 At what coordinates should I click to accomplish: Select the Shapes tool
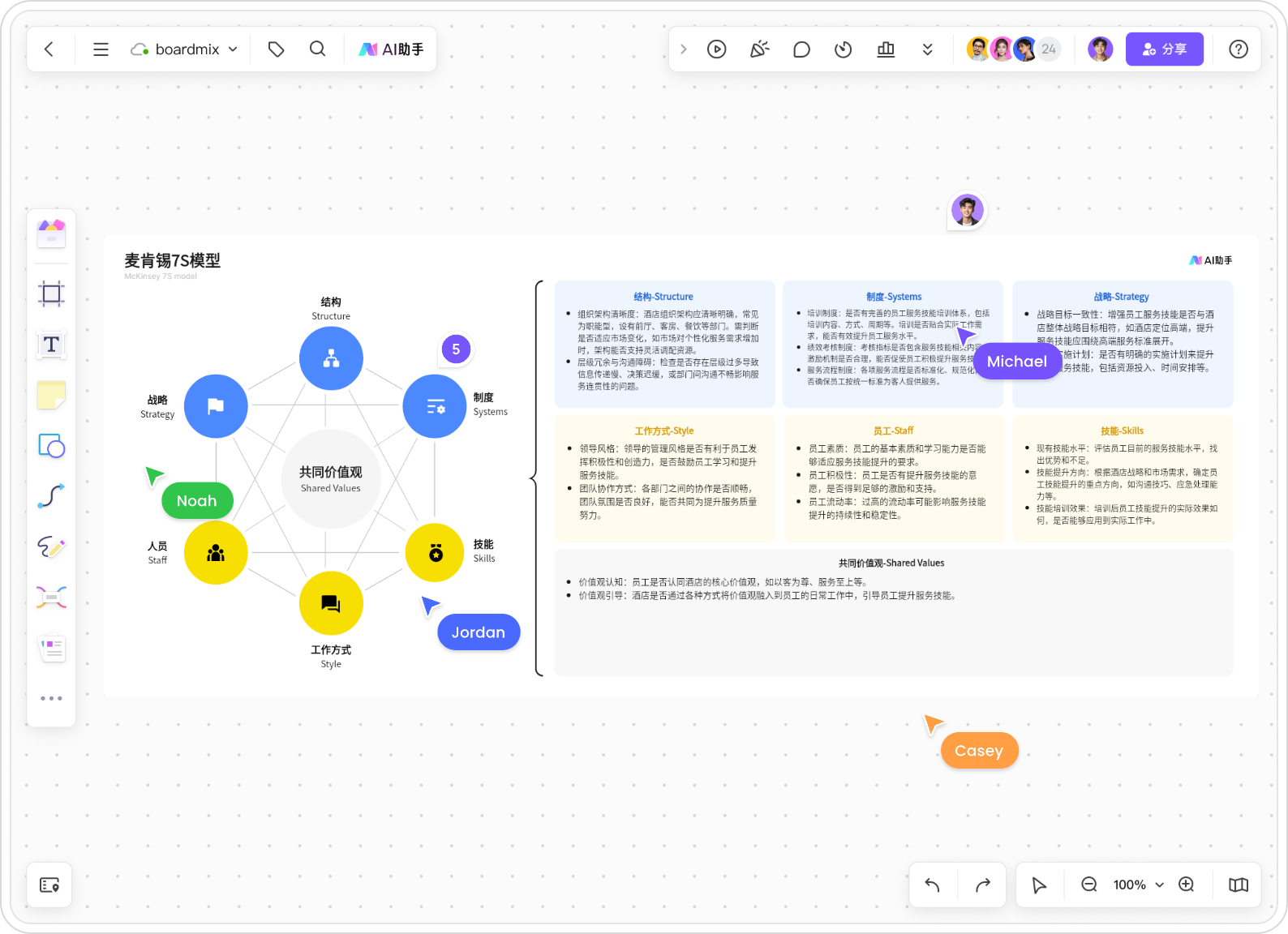coord(52,446)
